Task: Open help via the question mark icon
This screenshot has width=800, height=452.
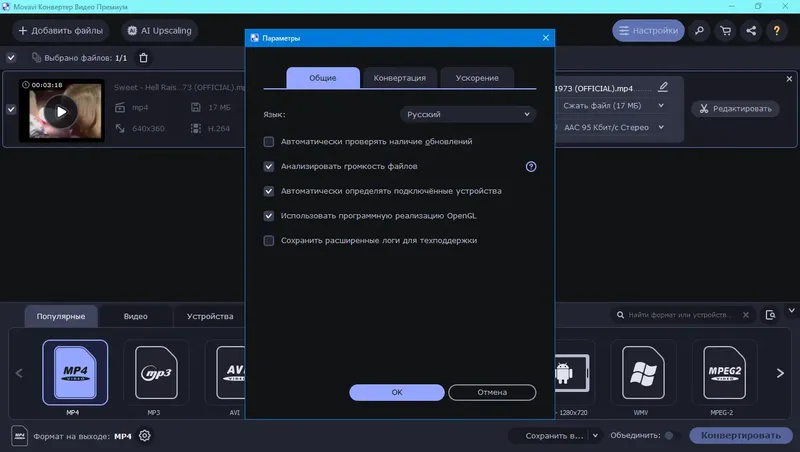Action: [x=777, y=31]
